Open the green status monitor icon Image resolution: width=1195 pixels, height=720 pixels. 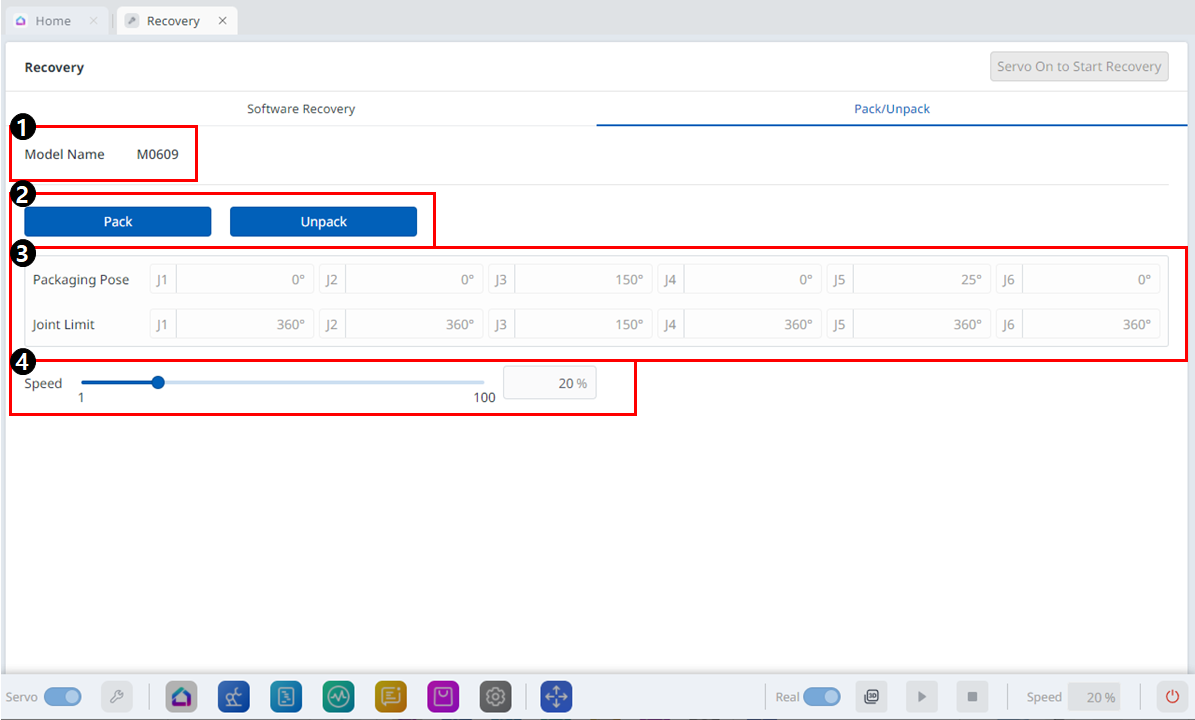tap(338, 696)
